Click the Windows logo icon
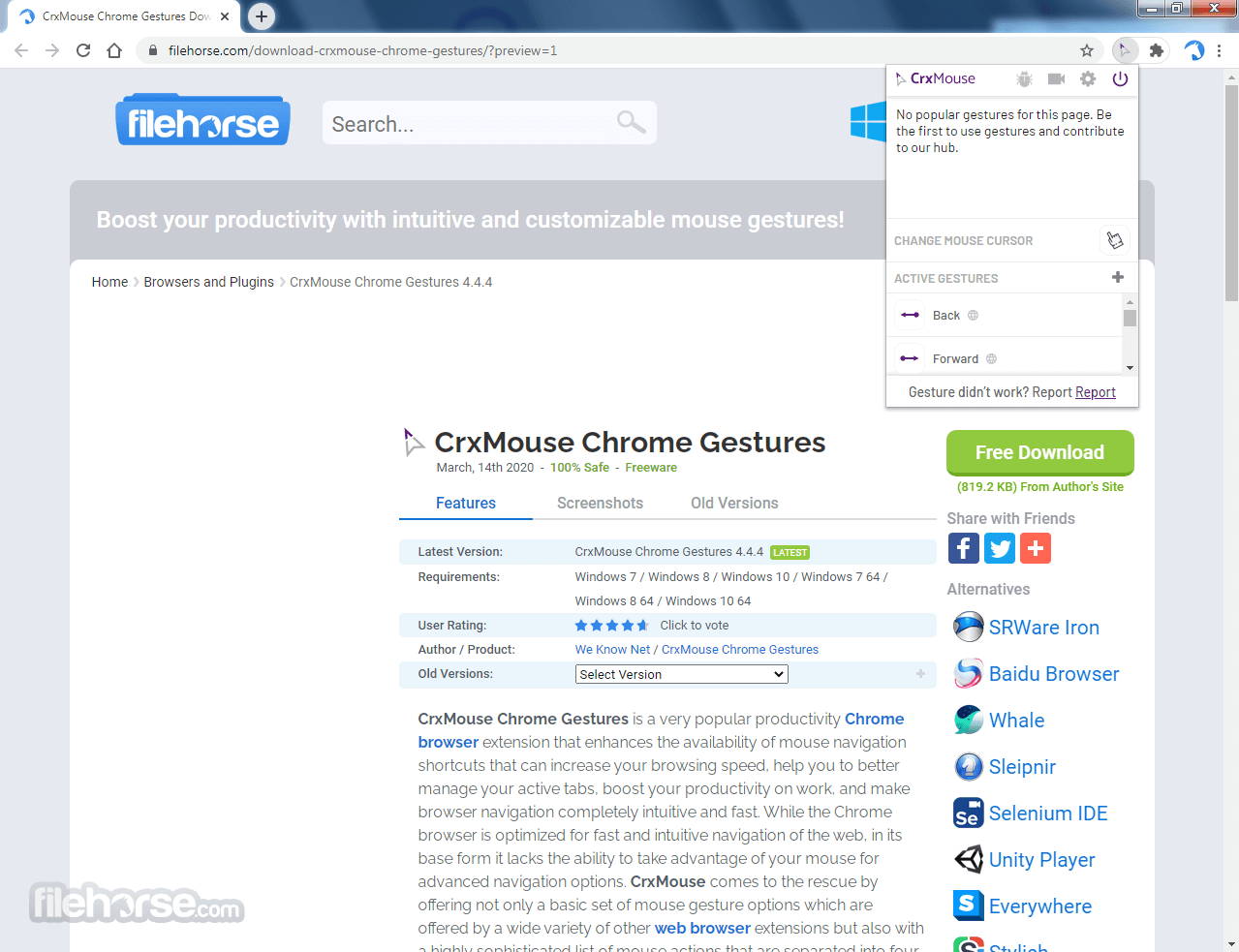Screen dimensions: 1239x952 point(868,122)
